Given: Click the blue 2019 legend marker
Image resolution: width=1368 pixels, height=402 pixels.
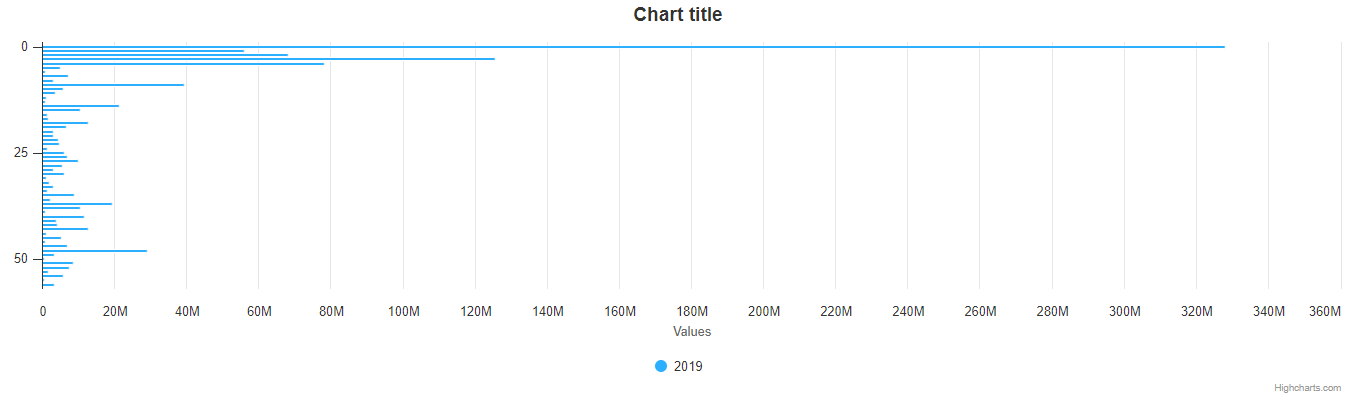Looking at the screenshot, I should 661,366.
